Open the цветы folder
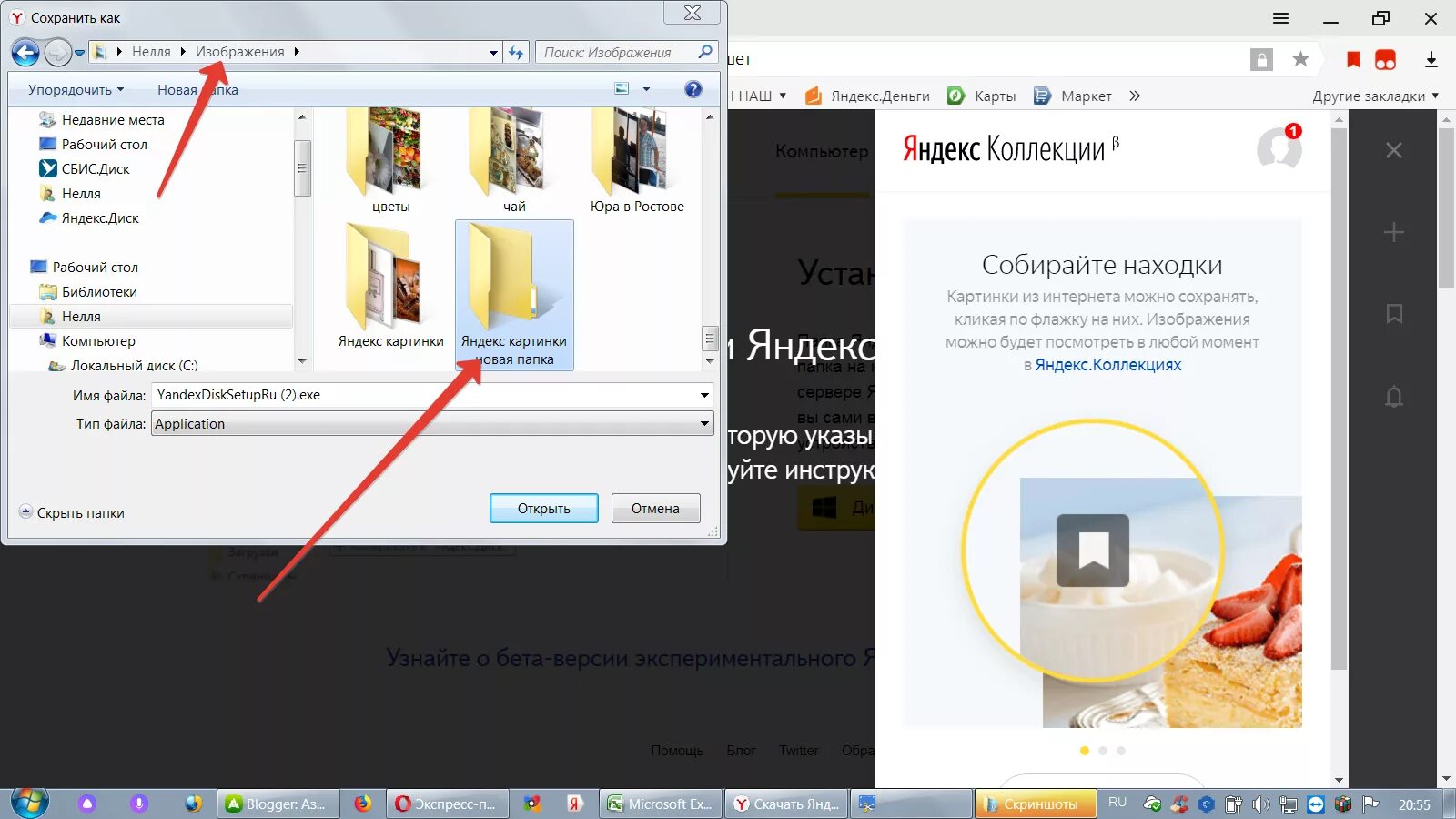 390,161
